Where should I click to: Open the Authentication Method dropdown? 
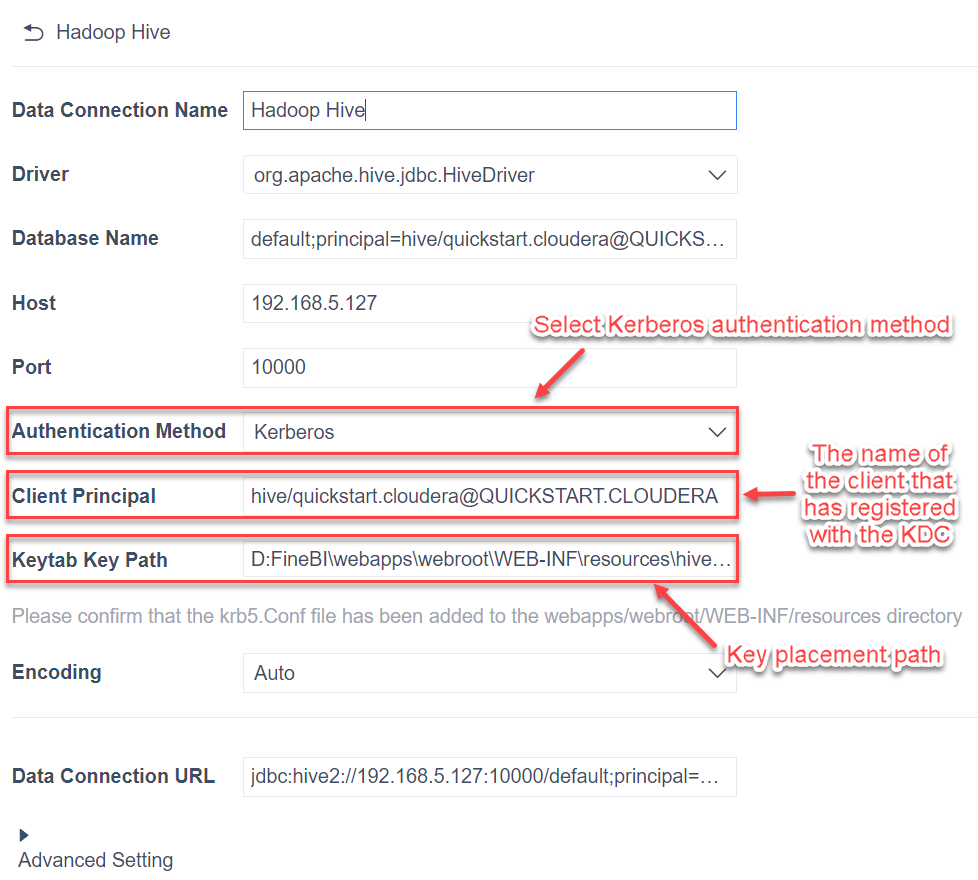click(x=490, y=431)
